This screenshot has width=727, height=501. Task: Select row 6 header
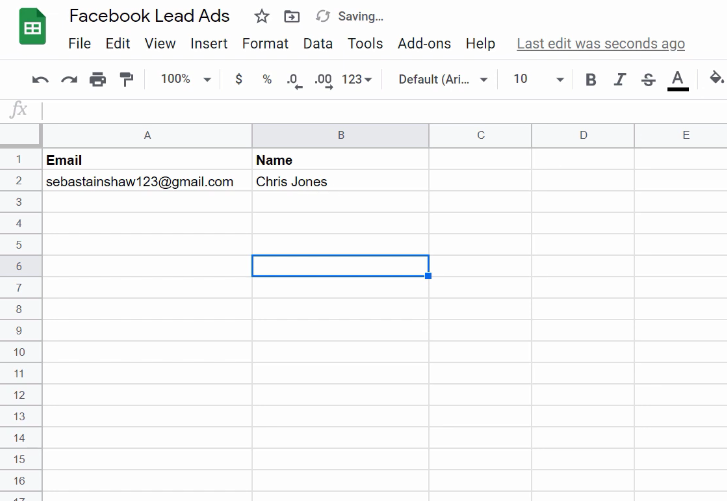point(20,266)
